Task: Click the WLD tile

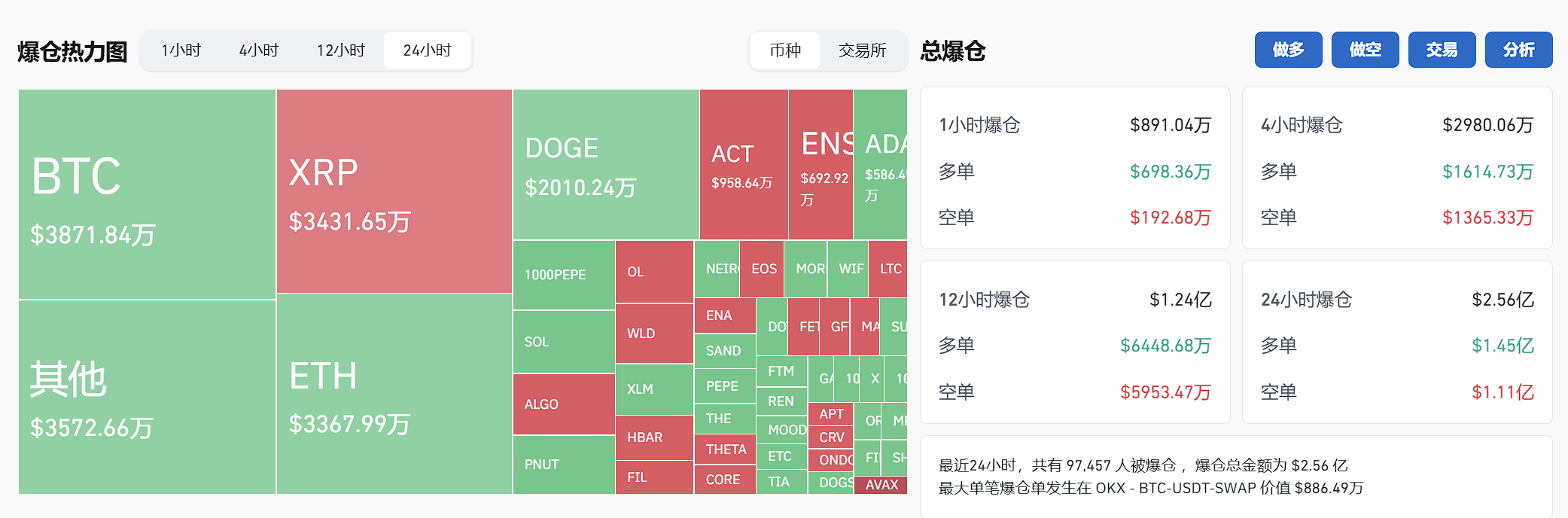Action: 654,334
